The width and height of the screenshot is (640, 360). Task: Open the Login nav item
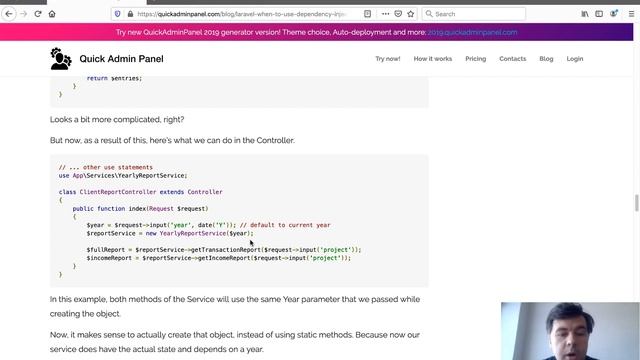575,59
